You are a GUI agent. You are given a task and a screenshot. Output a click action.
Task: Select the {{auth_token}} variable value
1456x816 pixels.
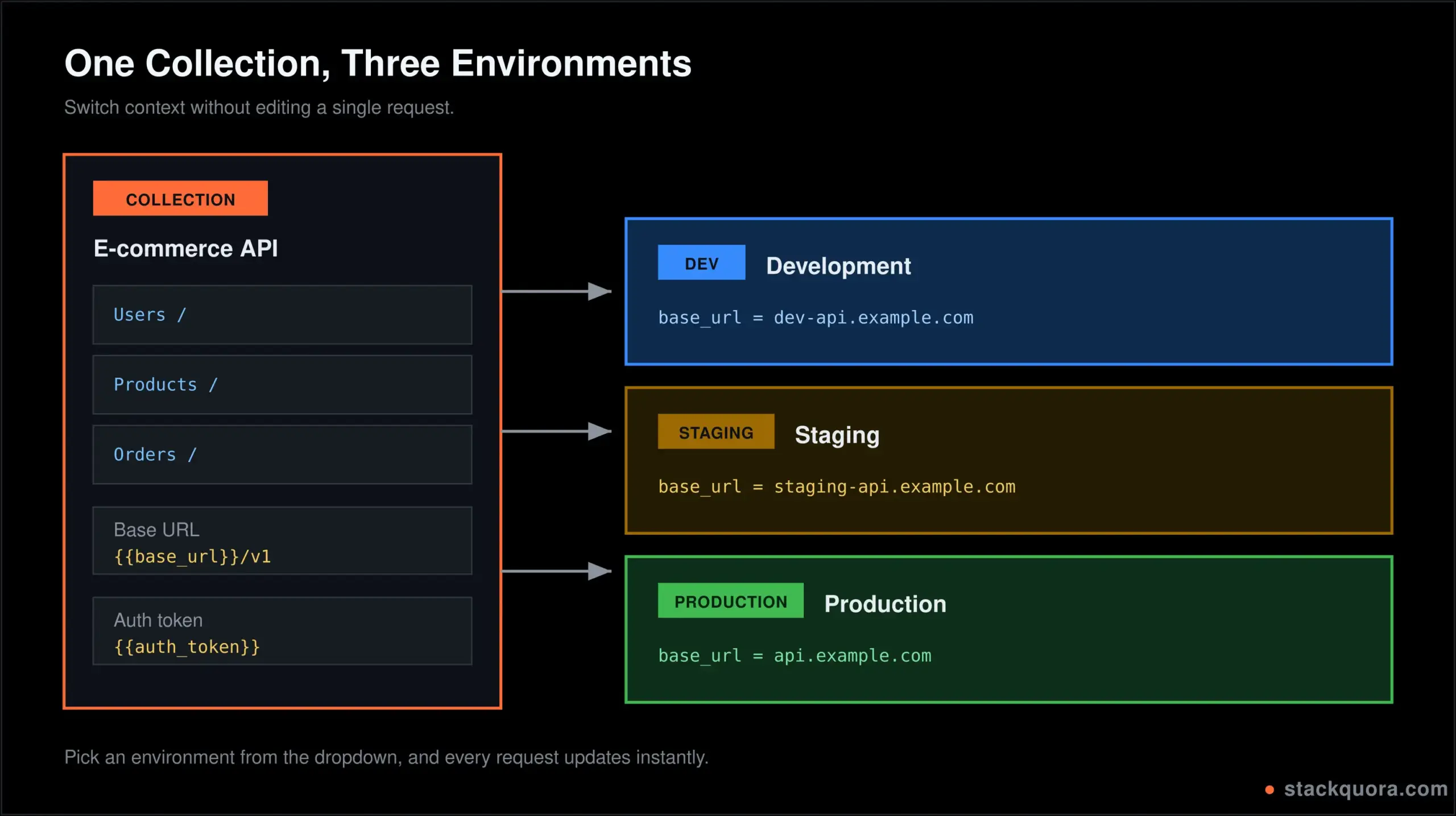point(187,647)
